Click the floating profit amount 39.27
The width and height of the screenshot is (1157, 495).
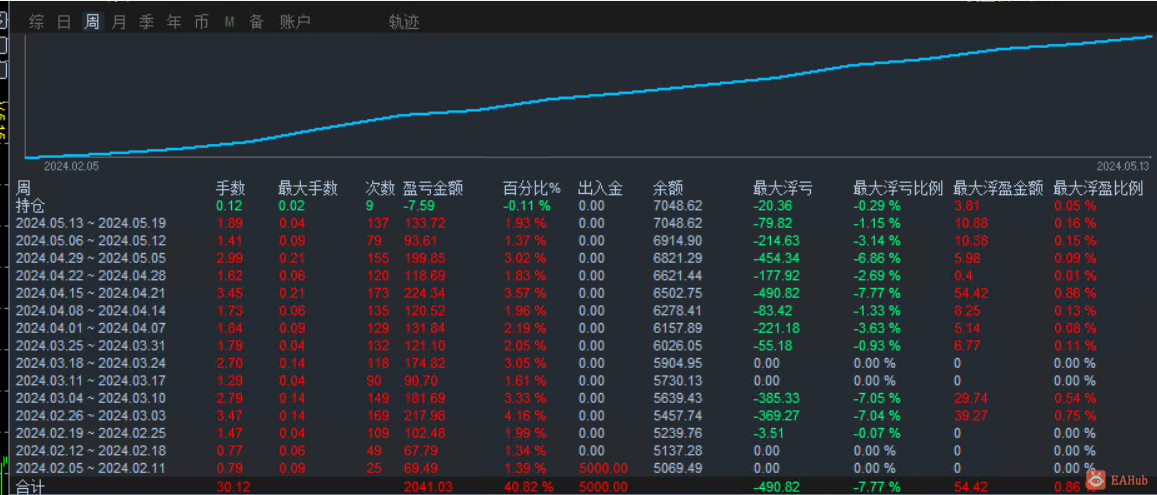(971, 415)
